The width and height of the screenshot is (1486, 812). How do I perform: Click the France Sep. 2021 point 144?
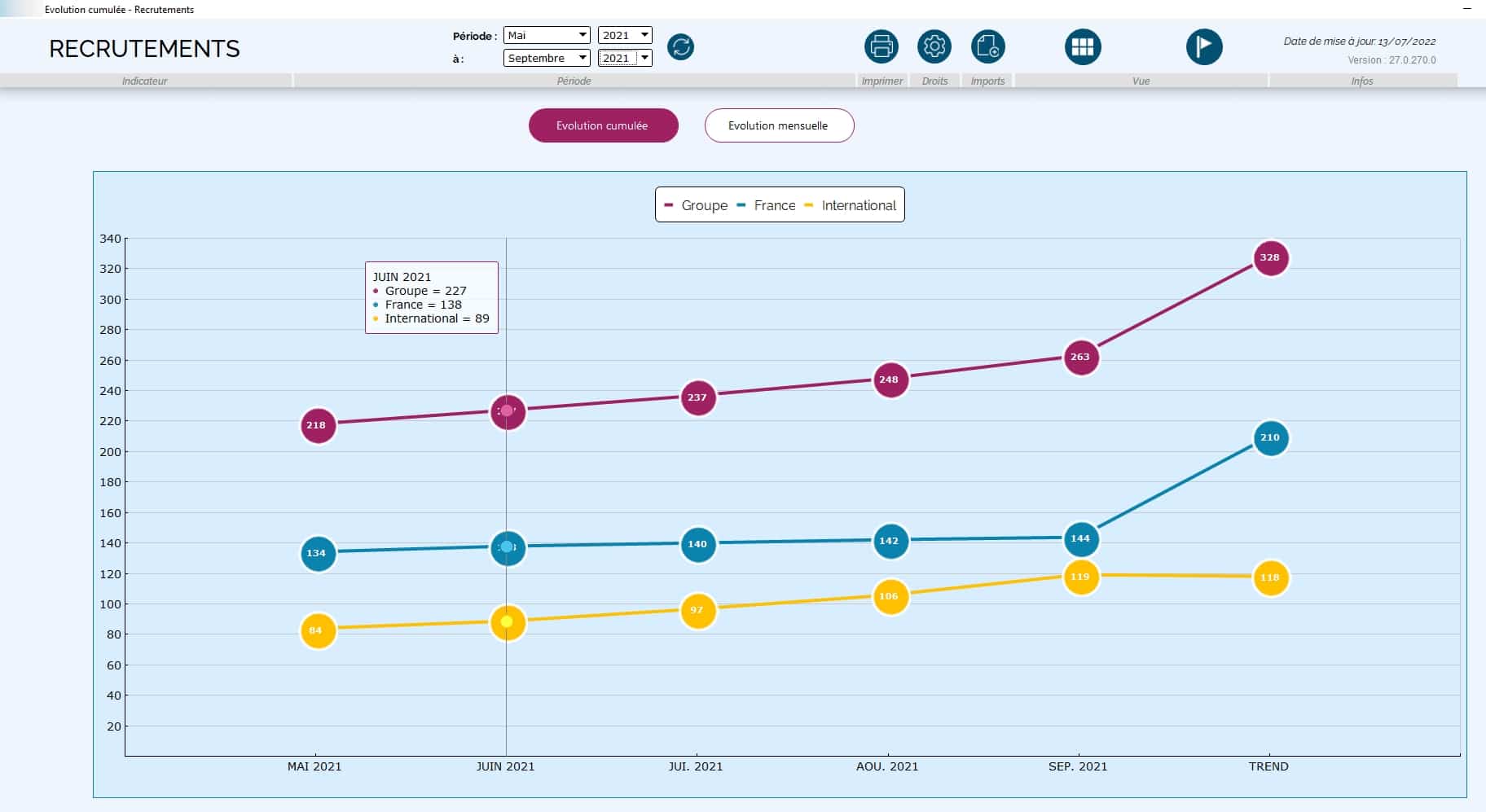click(1080, 538)
